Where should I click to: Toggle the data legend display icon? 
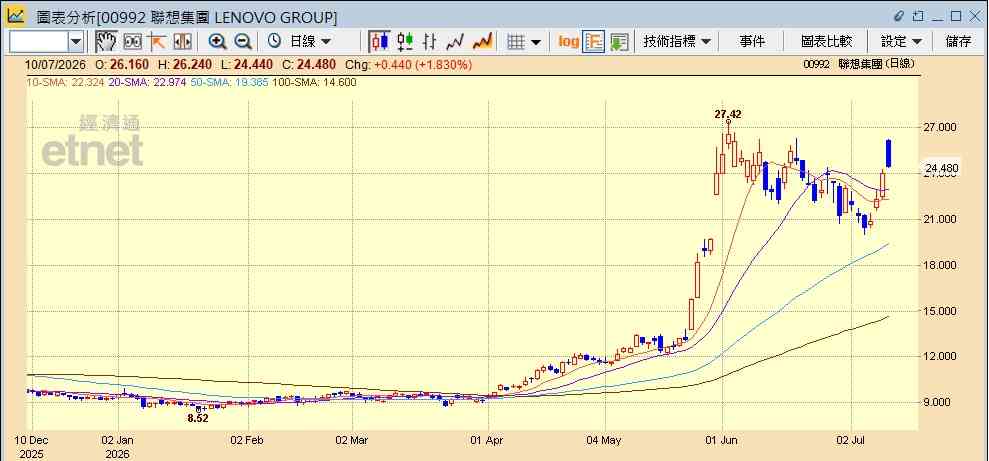pos(594,42)
